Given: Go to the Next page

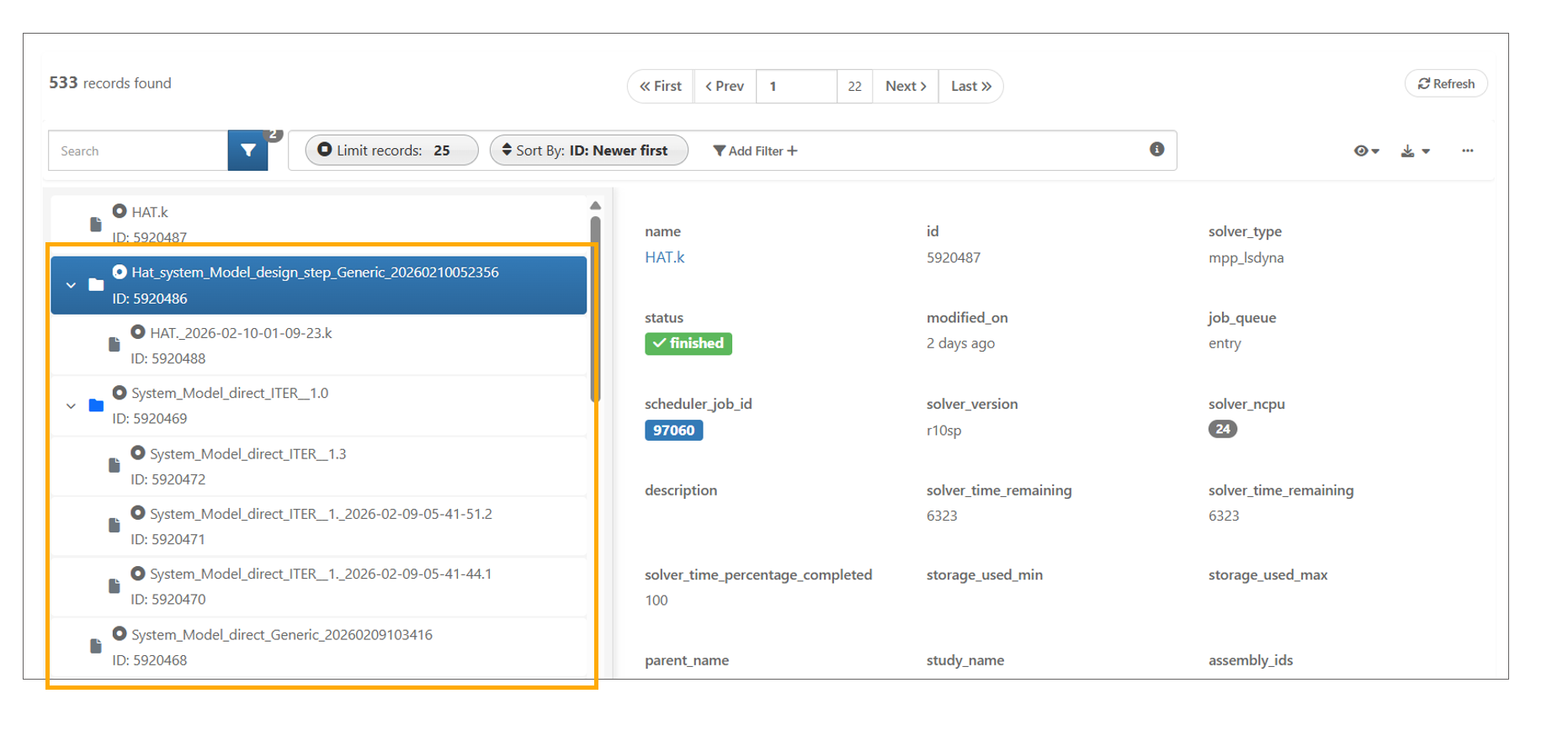Looking at the screenshot, I should (905, 86).
